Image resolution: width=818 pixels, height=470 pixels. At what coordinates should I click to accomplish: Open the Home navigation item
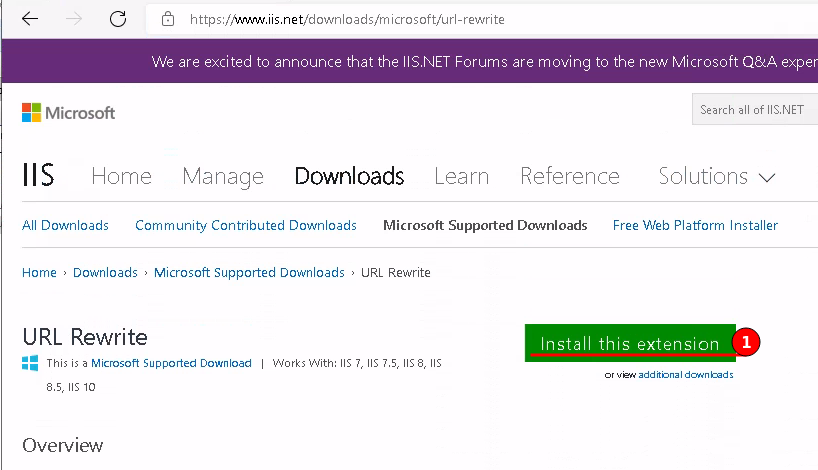121,176
